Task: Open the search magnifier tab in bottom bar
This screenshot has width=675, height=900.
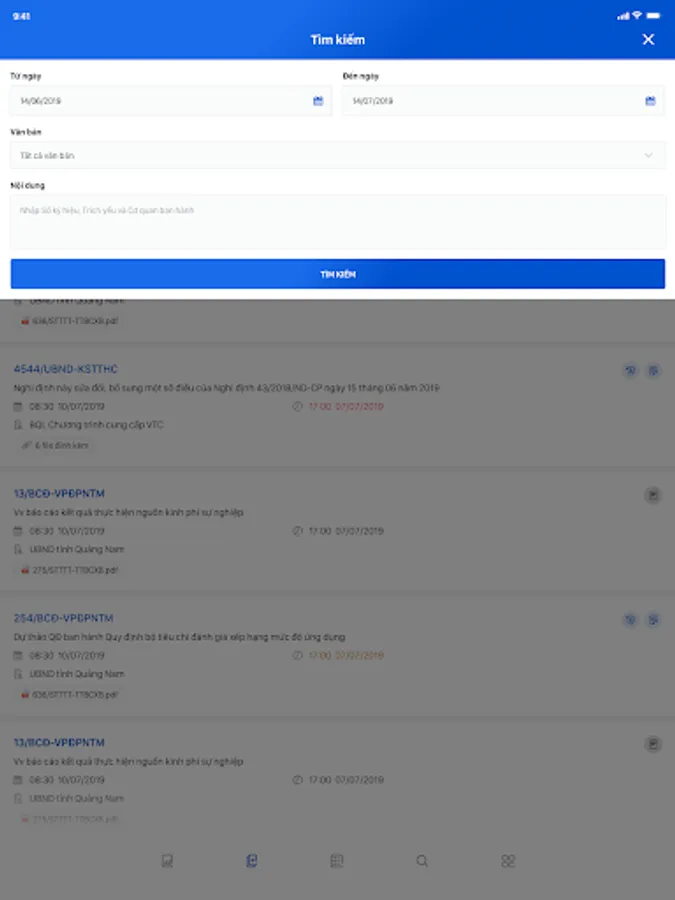Action: (422, 860)
